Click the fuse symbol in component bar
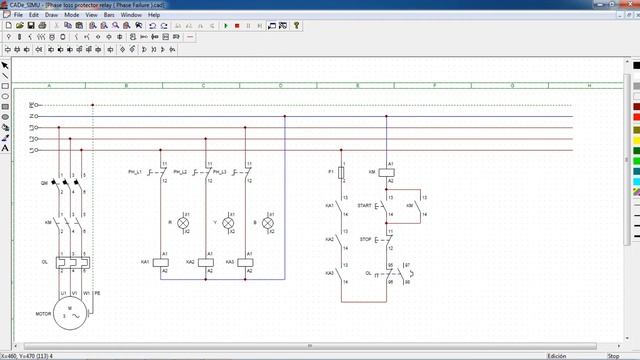The width and height of the screenshot is (640, 360). [x=19, y=37]
